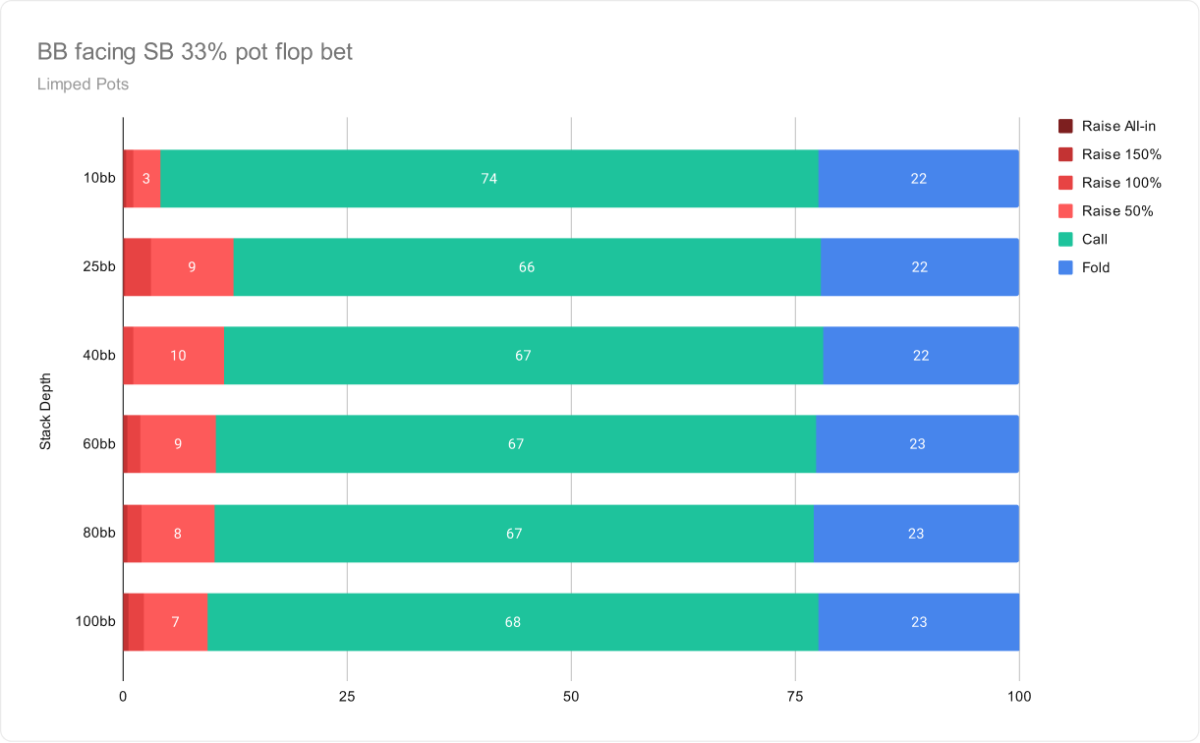The height and width of the screenshot is (743, 1200).
Task: Click the 60bb Call segment labeled 67
Action: (x=516, y=444)
